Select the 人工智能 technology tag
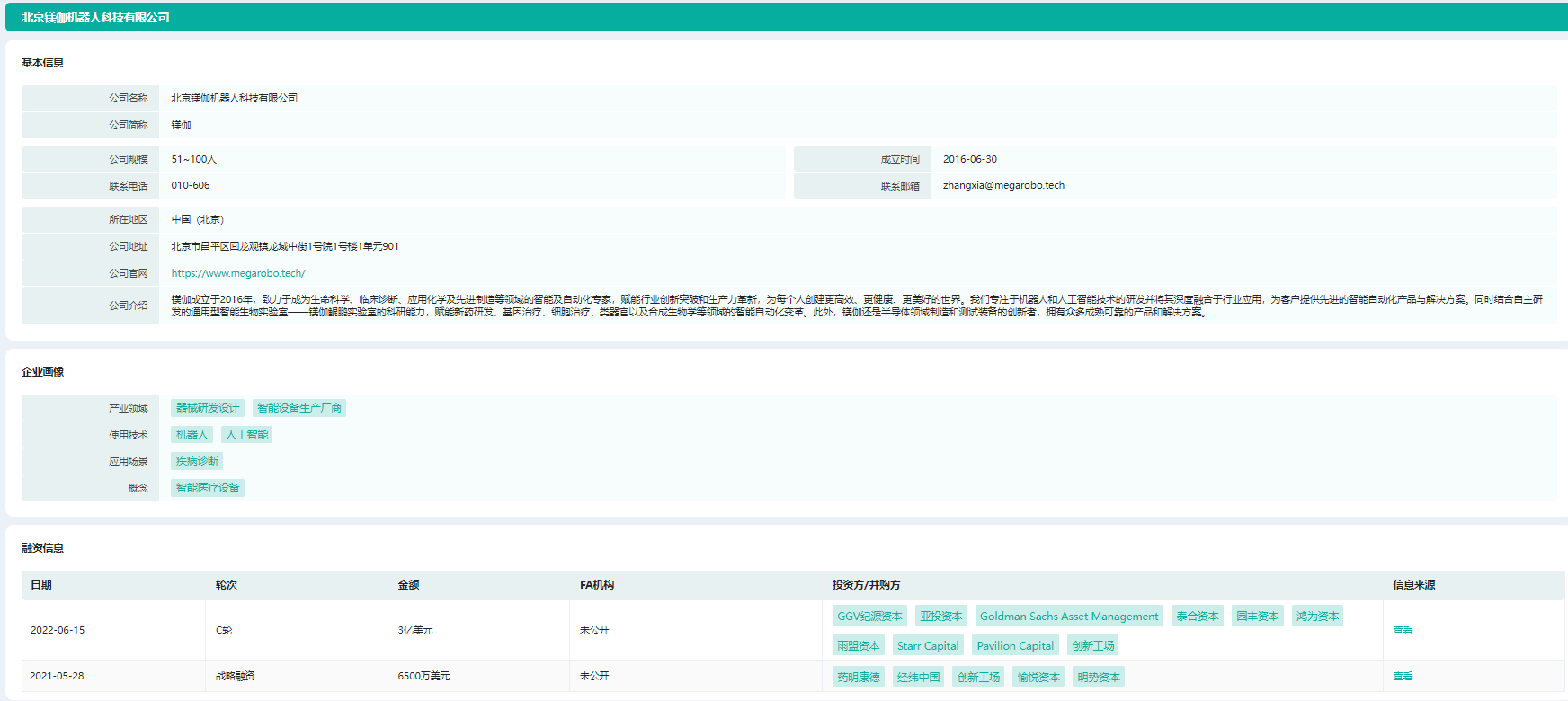This screenshot has width=1568, height=701. (x=246, y=435)
